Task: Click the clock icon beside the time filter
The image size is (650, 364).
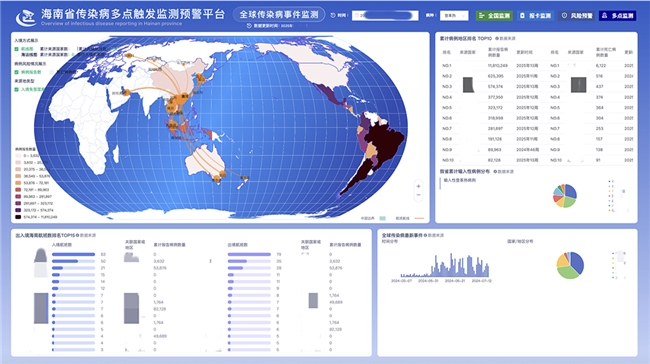Action: click(x=333, y=15)
